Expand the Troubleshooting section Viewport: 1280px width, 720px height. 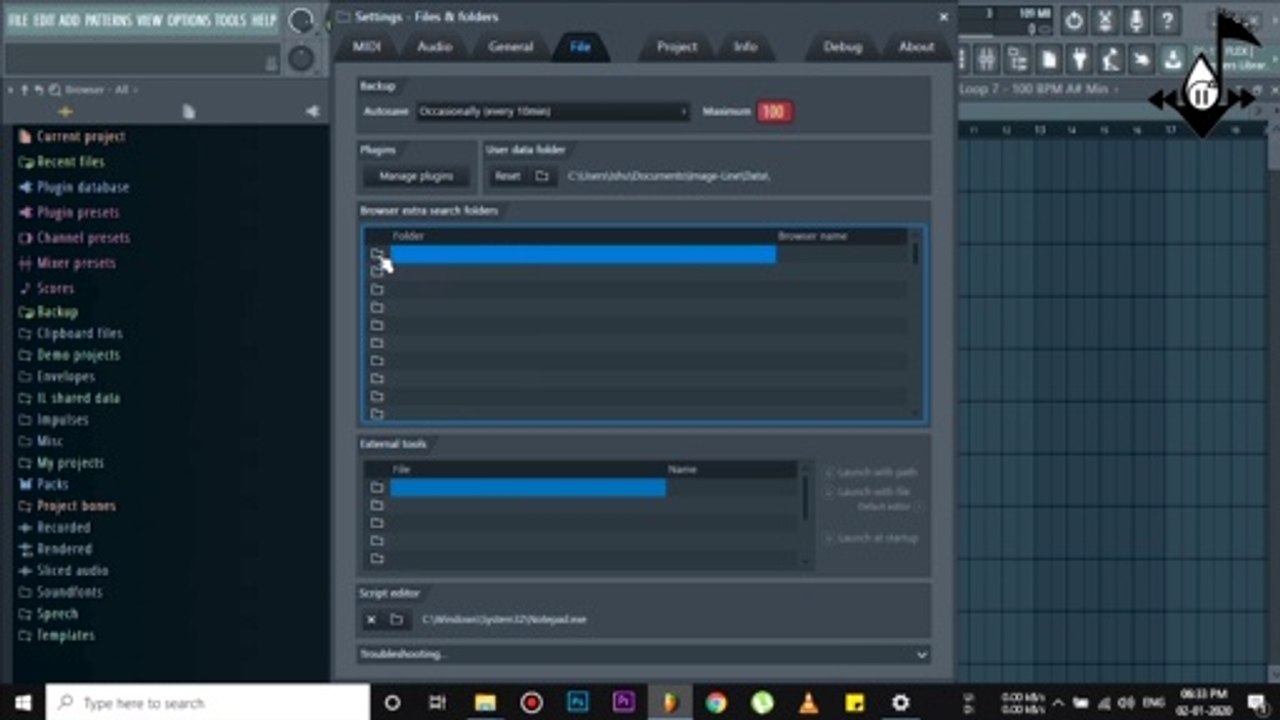click(x=644, y=654)
